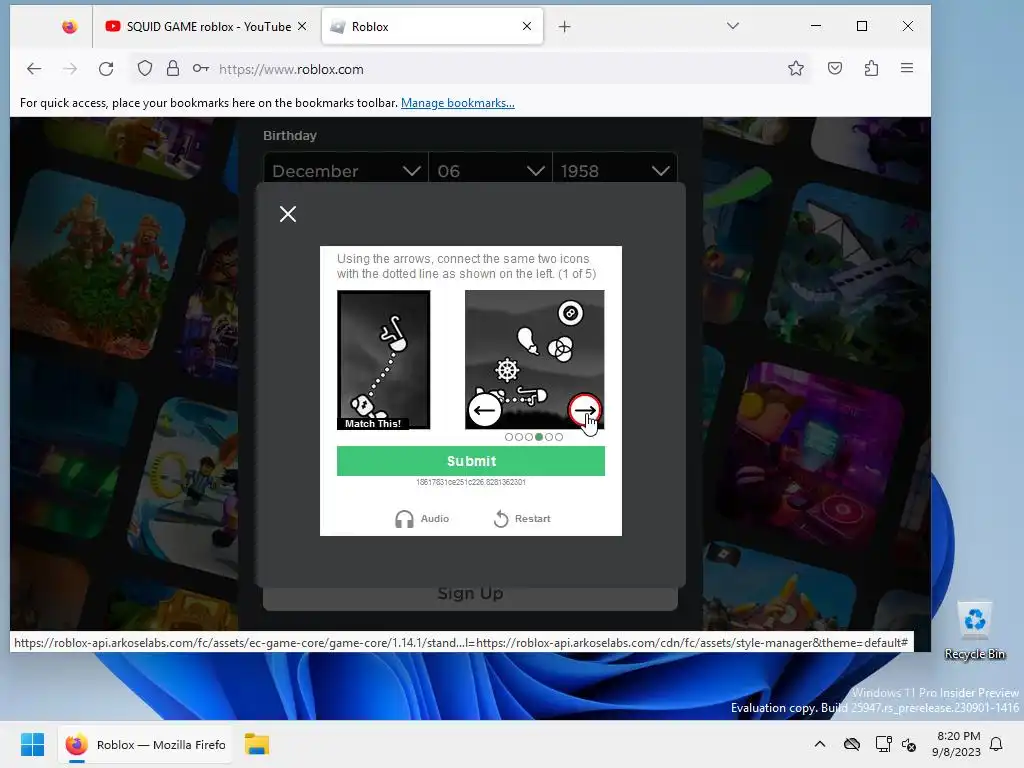The width and height of the screenshot is (1024, 768).
Task: Minimize the Firefox window
Action: click(x=816, y=26)
